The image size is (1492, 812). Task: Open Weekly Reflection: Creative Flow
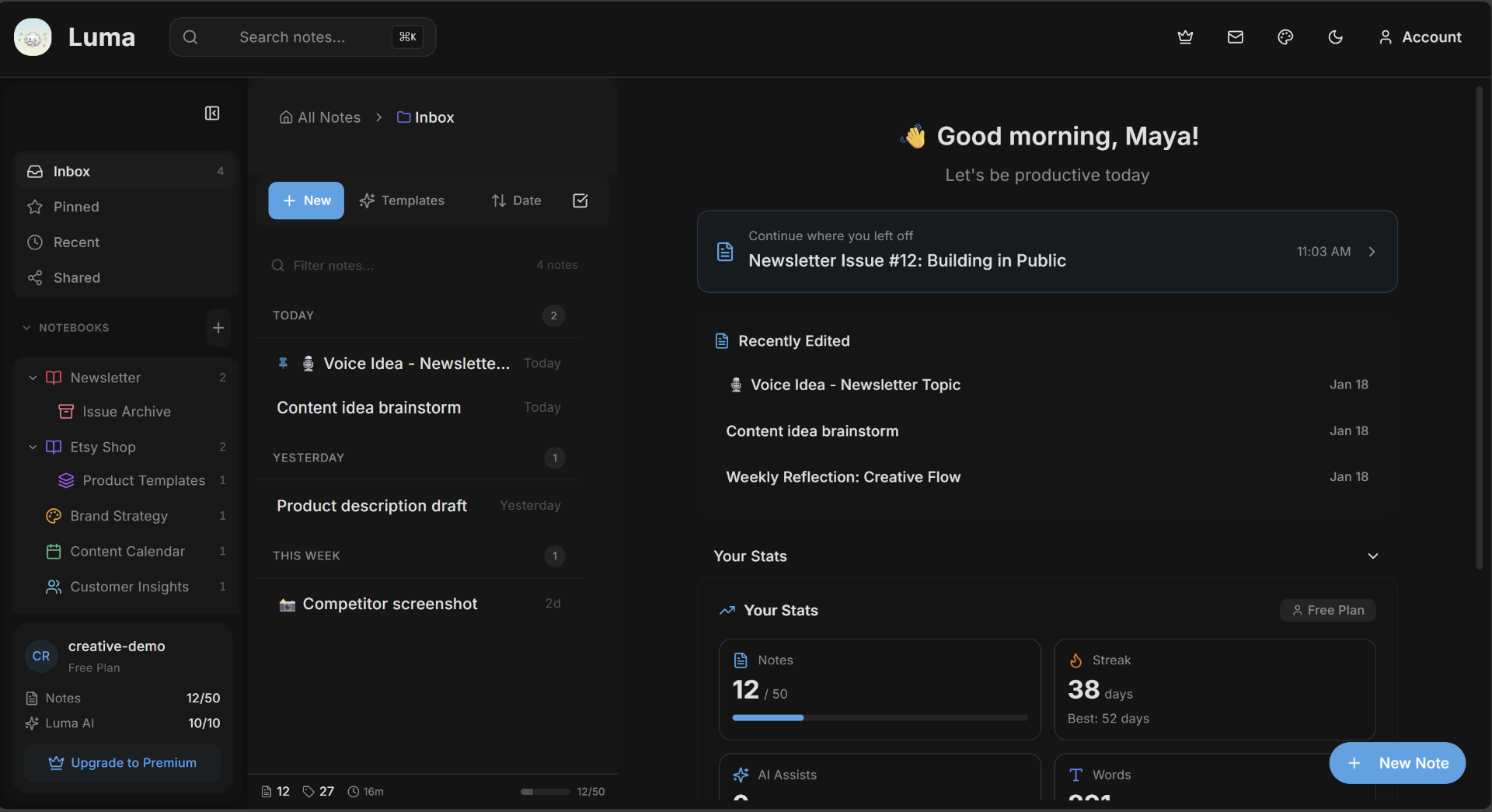tap(1048, 477)
